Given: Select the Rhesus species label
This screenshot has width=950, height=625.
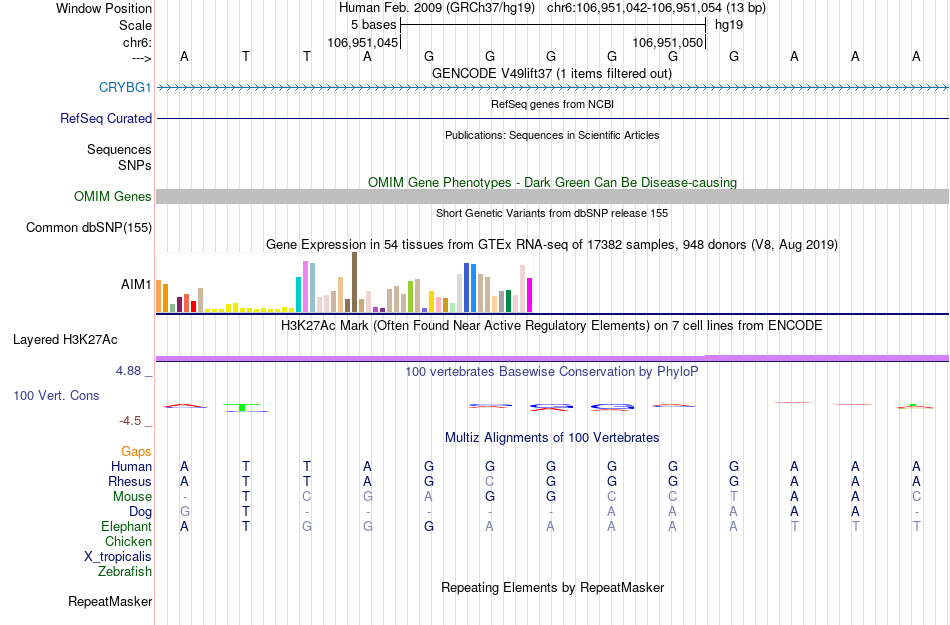Looking at the screenshot, I should [130, 481].
